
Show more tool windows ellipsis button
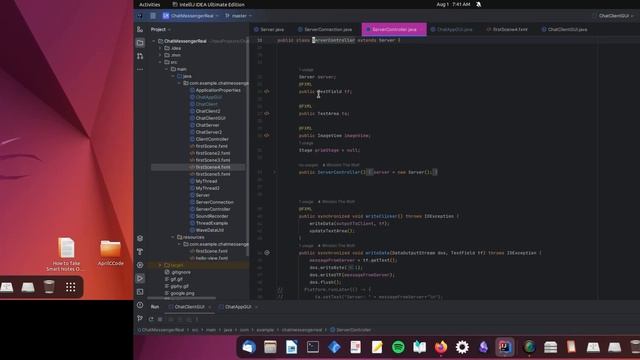pos(140,69)
